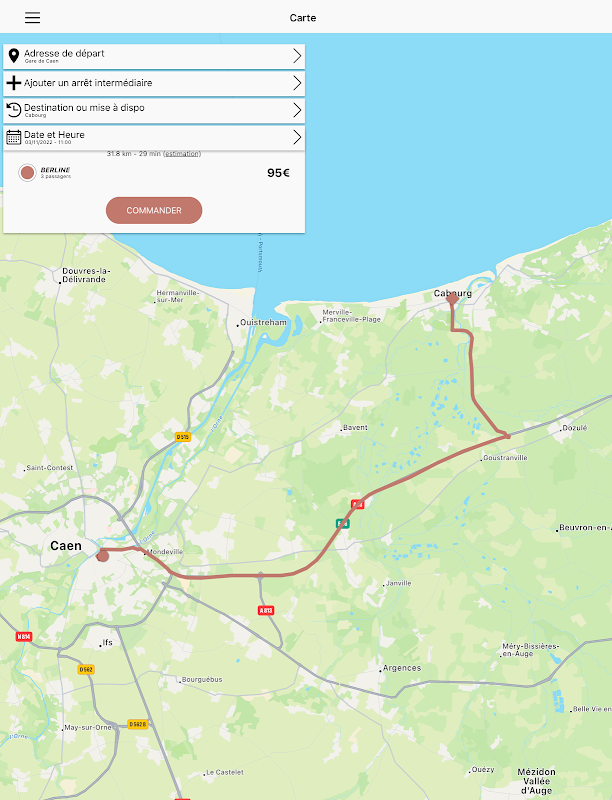Expand the Destination ou mise à dispo chevron
Image resolution: width=612 pixels, height=800 pixels.
(x=297, y=110)
